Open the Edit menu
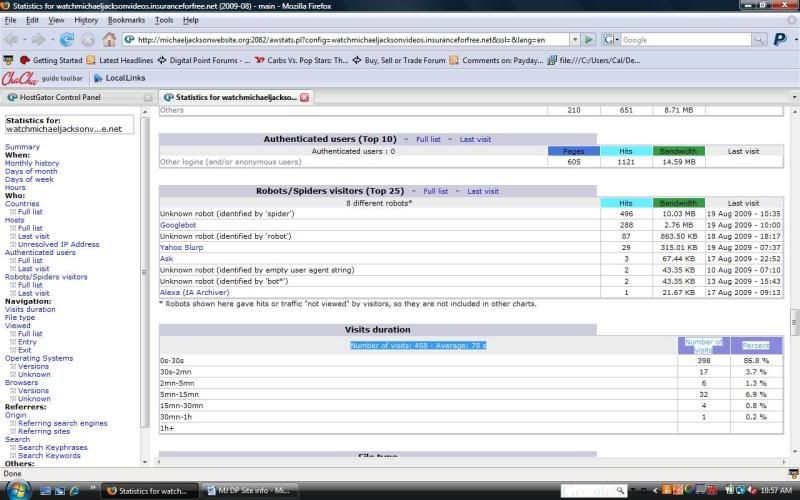This screenshot has height=500, width=800. point(32,20)
